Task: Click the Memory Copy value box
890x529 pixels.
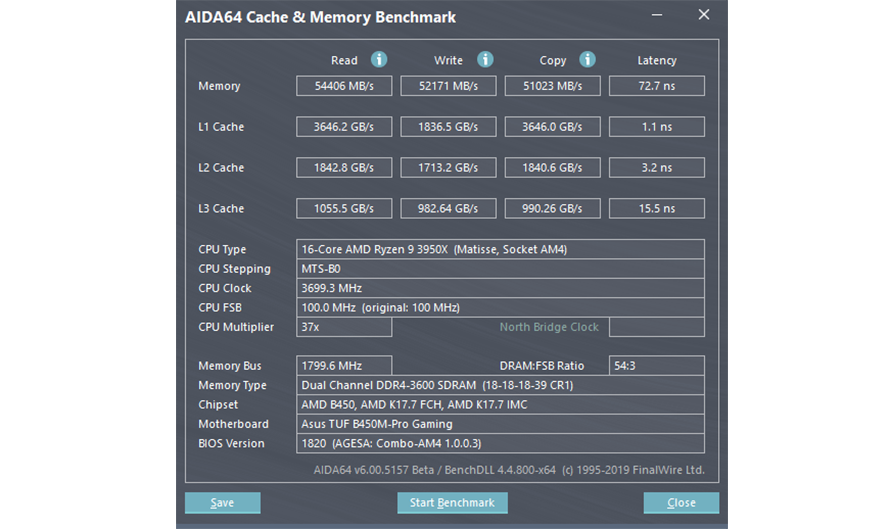Action: click(x=552, y=86)
